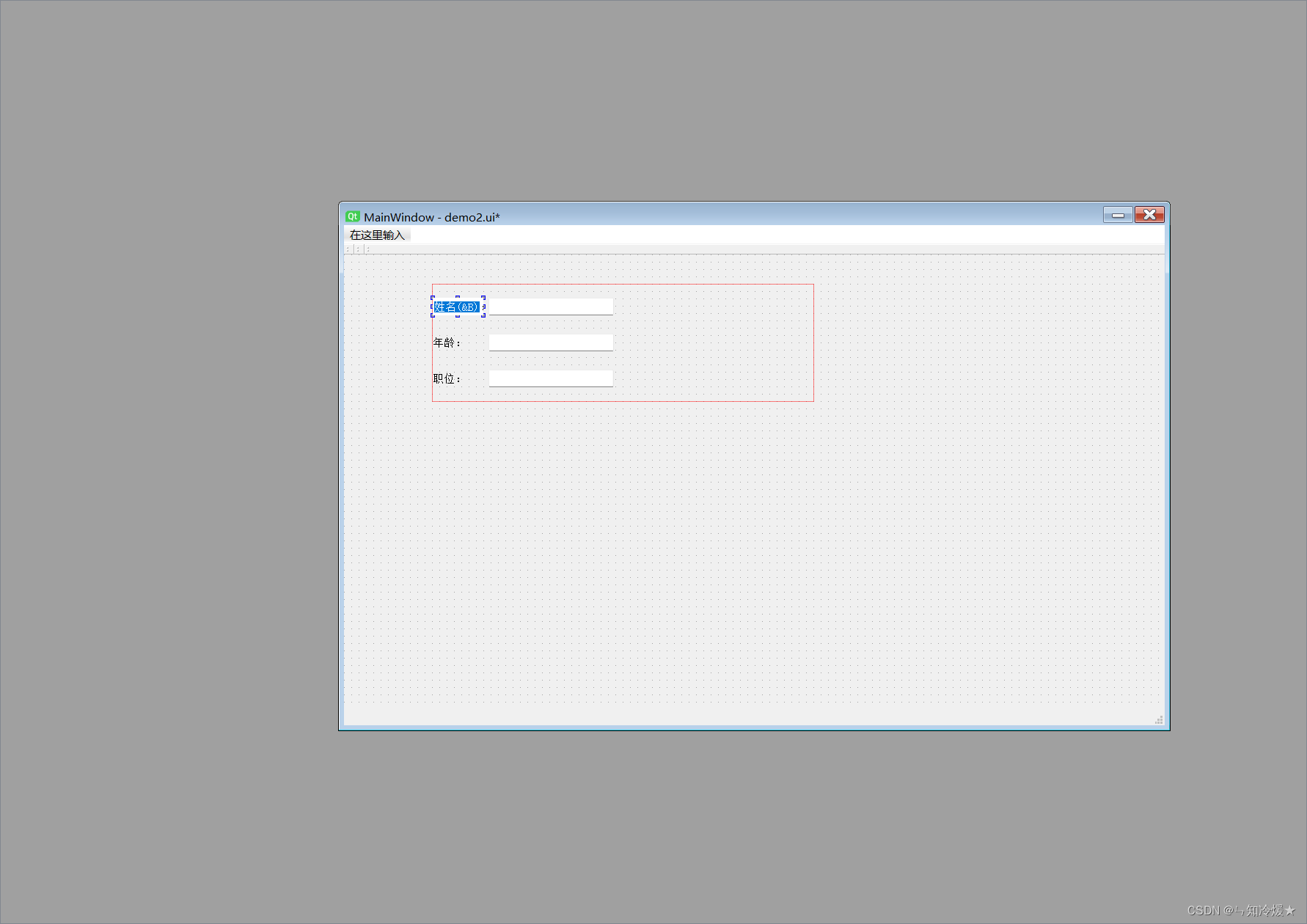
Task: Select the highlighted 姓名(&B) label
Action: pos(456,307)
